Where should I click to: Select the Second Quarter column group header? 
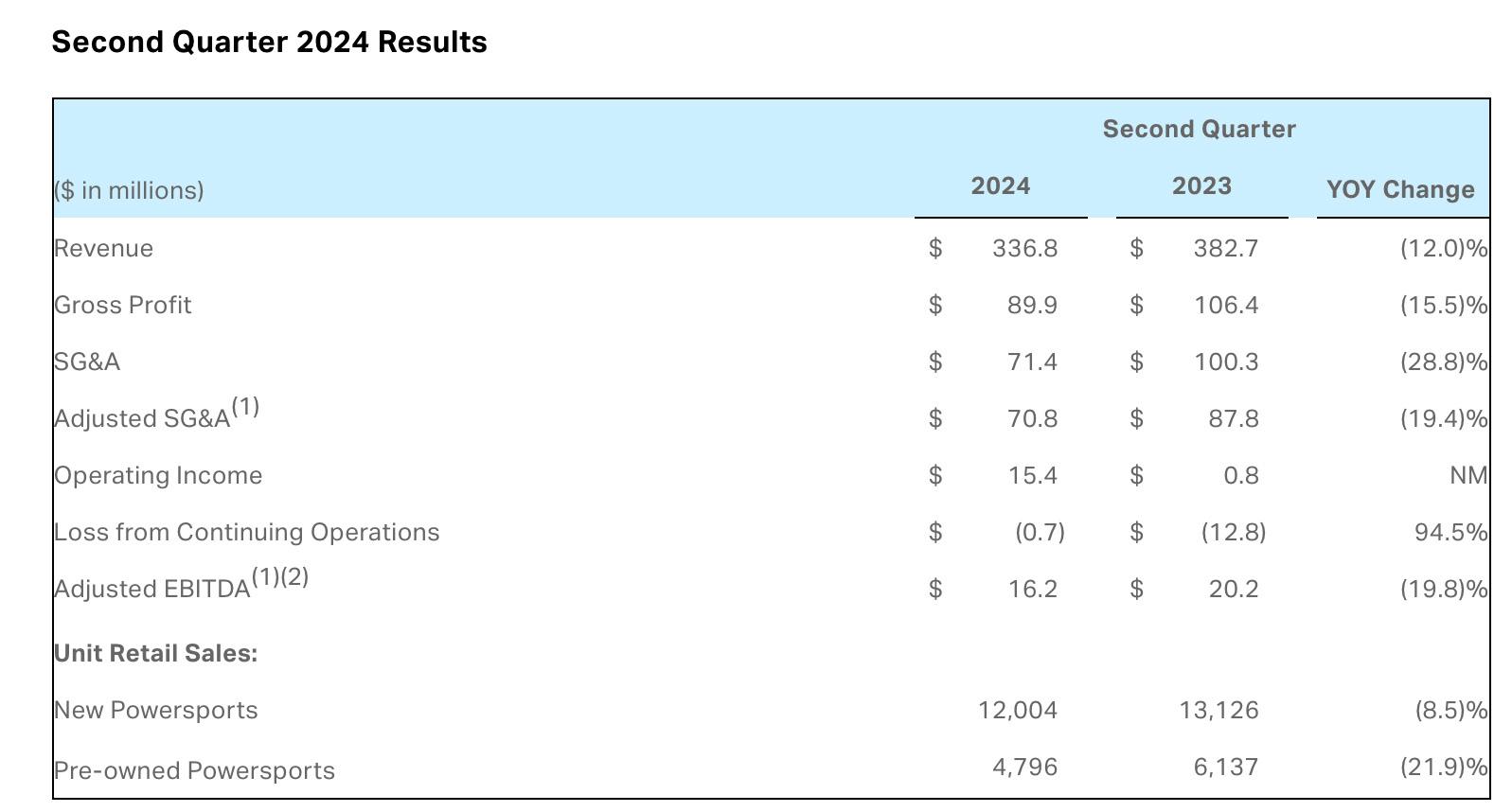pyautogui.click(x=1199, y=130)
